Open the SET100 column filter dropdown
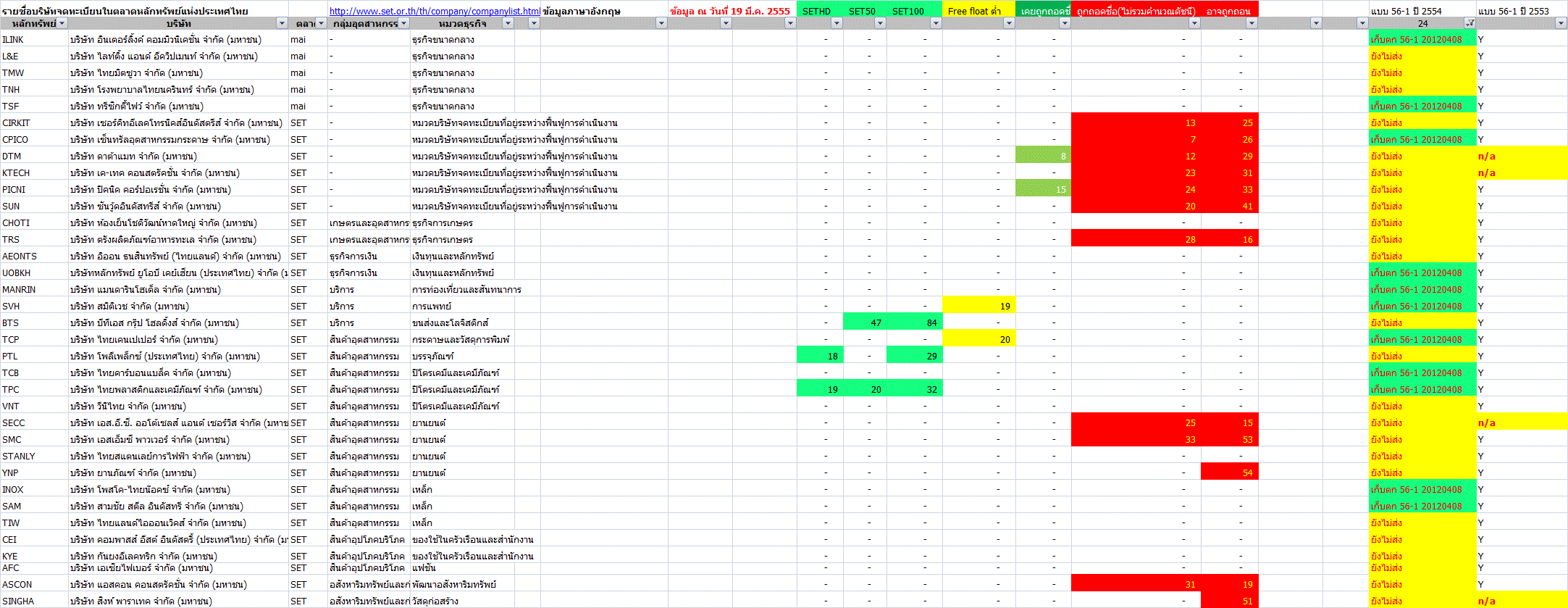Image resolution: width=1568 pixels, height=608 pixels. click(936, 23)
